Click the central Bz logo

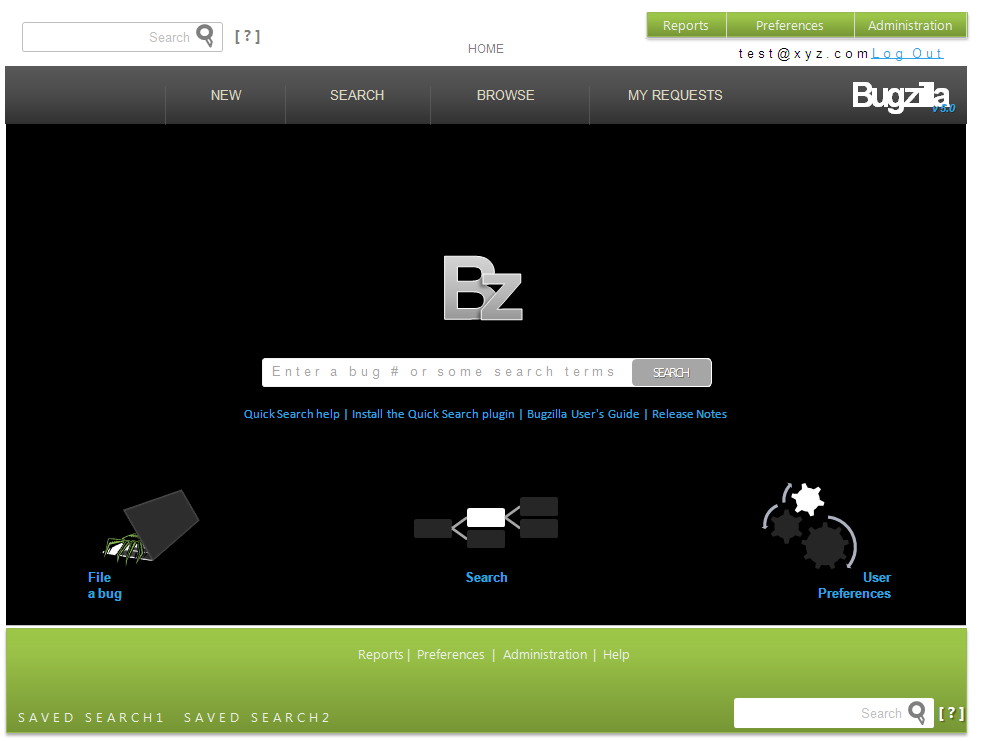[x=483, y=288]
